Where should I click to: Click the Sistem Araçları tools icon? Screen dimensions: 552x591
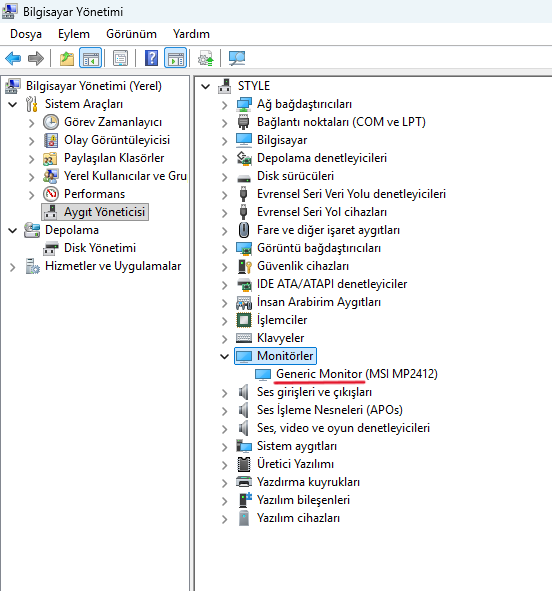(32, 104)
